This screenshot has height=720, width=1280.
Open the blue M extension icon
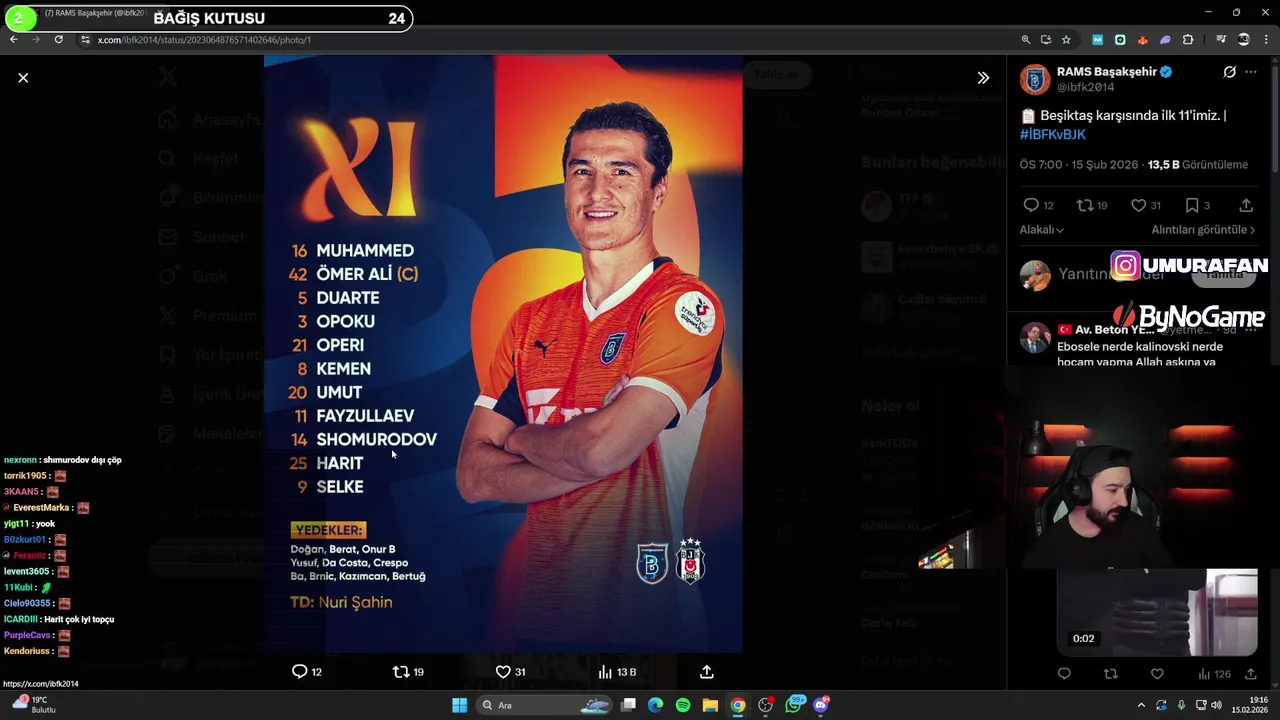(x=1098, y=40)
